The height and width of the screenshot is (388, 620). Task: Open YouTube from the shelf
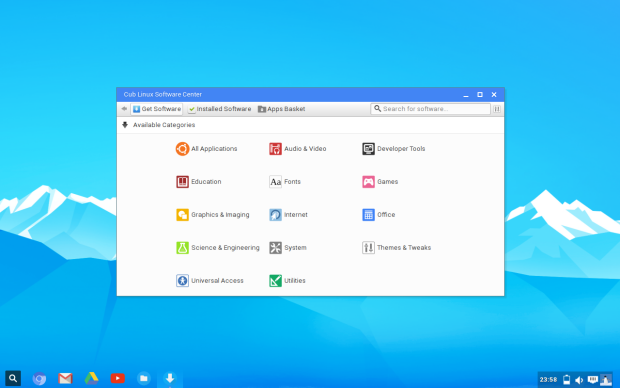pyautogui.click(x=117, y=379)
